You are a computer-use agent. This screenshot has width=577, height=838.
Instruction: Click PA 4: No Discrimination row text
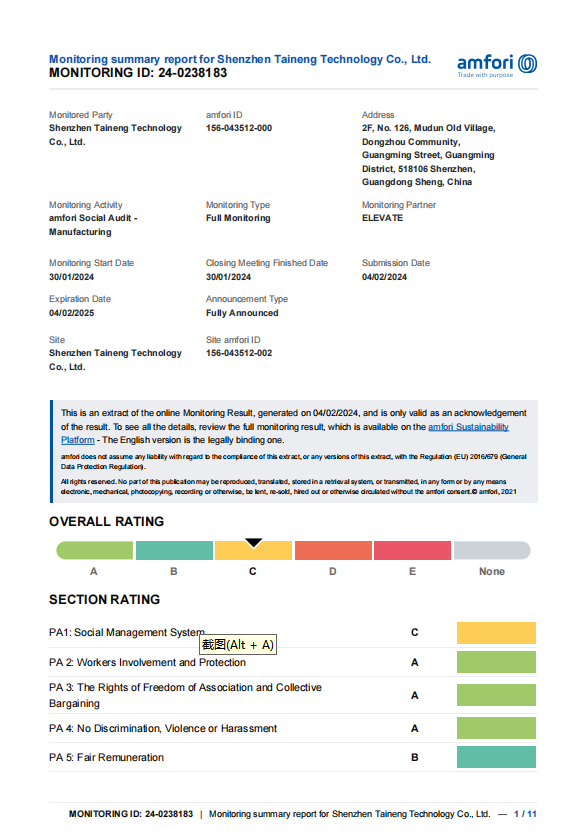point(163,728)
